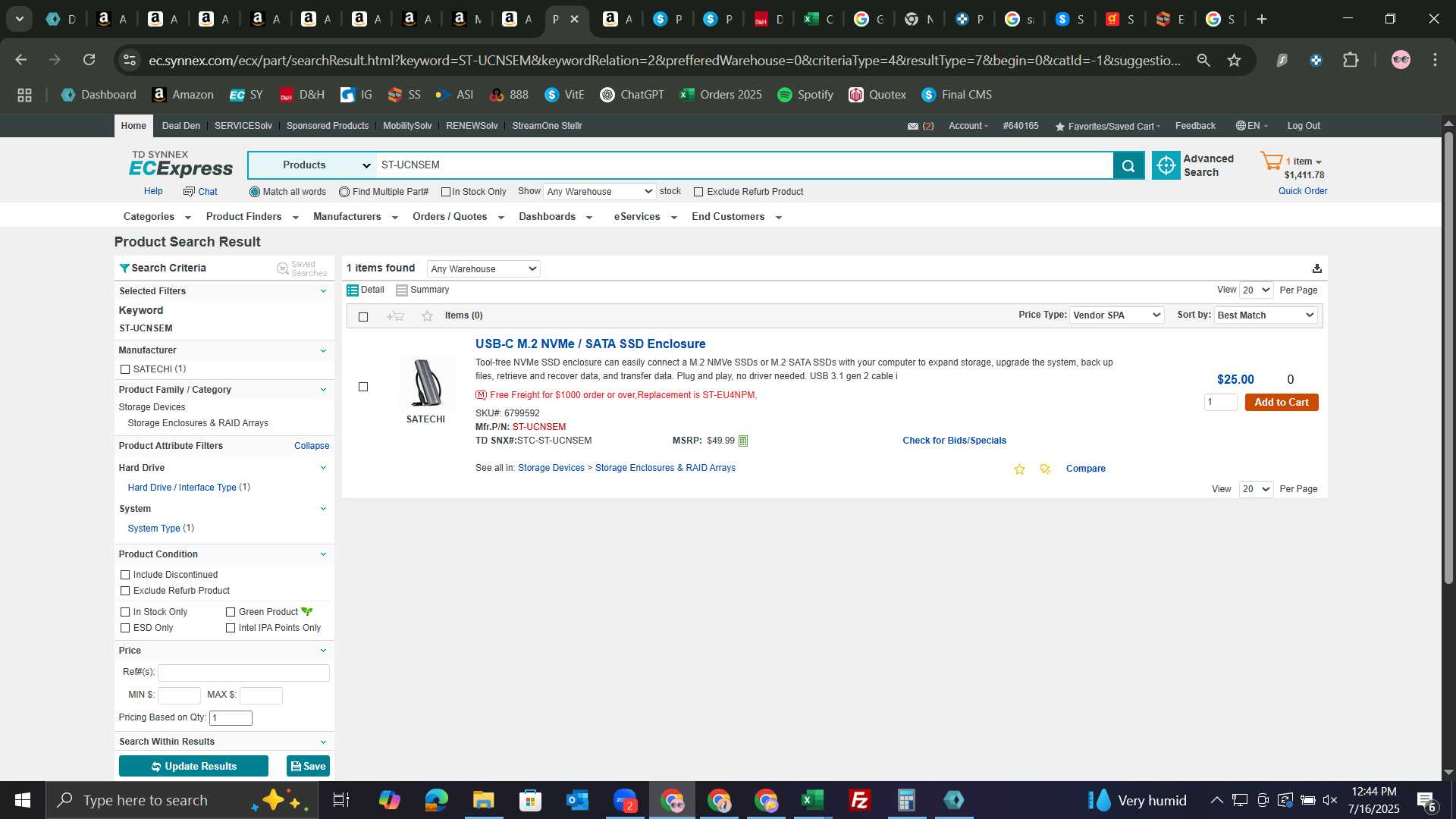Select Match all words radio button
Screen dimensions: 1456x819
(255, 192)
